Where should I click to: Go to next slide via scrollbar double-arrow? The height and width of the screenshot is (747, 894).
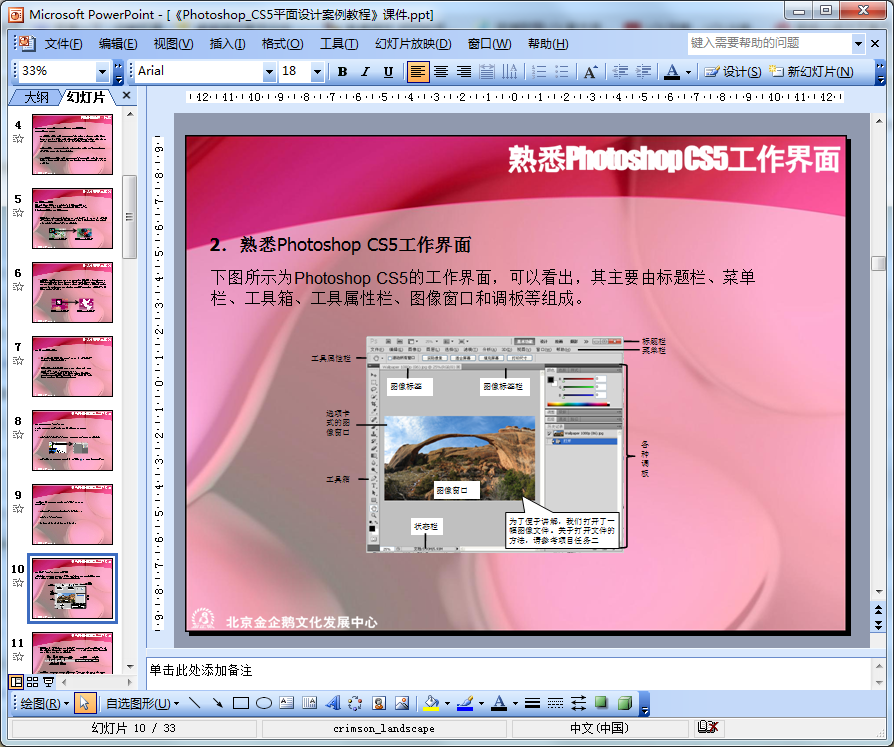coord(878,625)
